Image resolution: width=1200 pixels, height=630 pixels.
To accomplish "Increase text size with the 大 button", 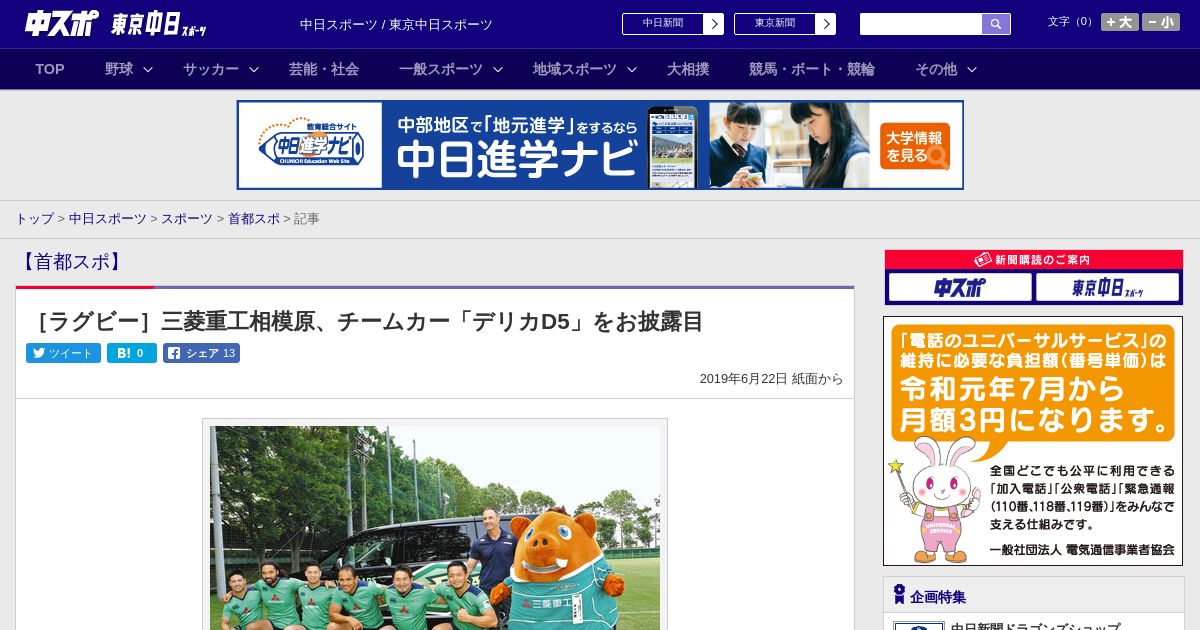I will (x=1120, y=22).
